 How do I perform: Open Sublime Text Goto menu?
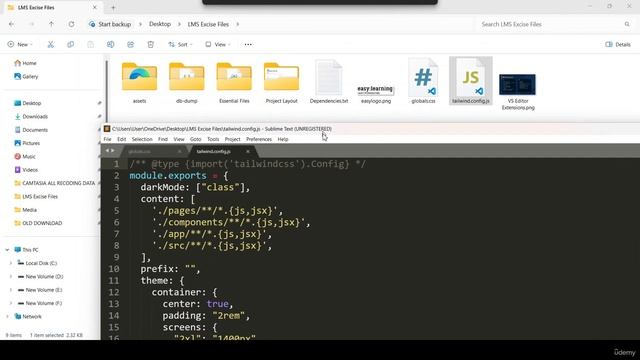pyautogui.click(x=196, y=139)
